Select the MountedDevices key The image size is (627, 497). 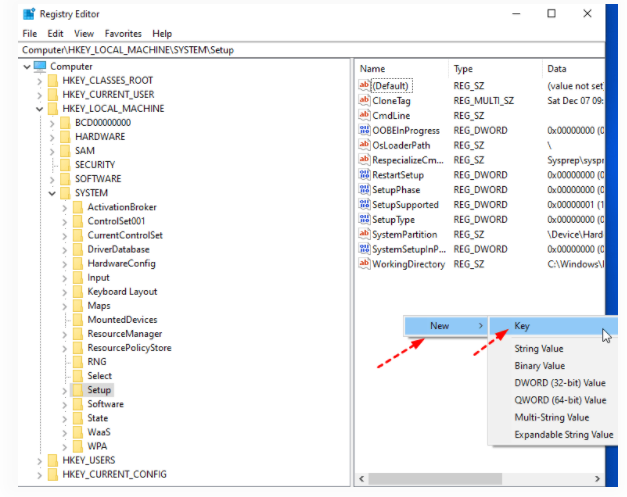click(x=122, y=319)
